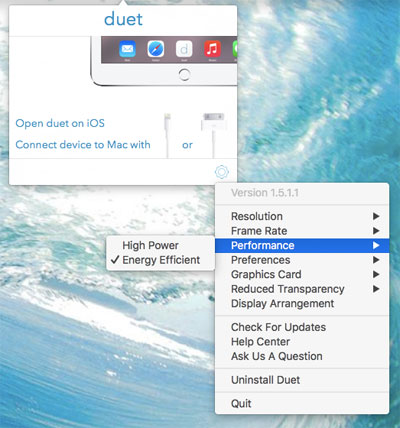
Task: Open the Graphics Card menu item
Action: coord(302,274)
